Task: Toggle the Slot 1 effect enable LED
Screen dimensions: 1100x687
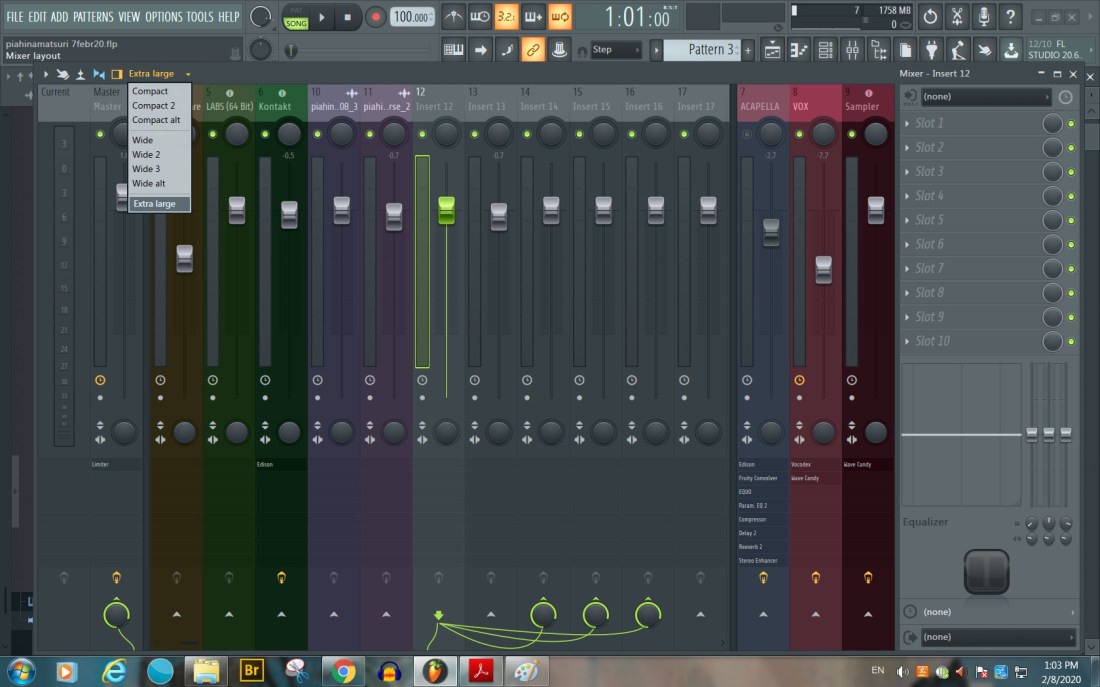Action: [x=1071, y=123]
